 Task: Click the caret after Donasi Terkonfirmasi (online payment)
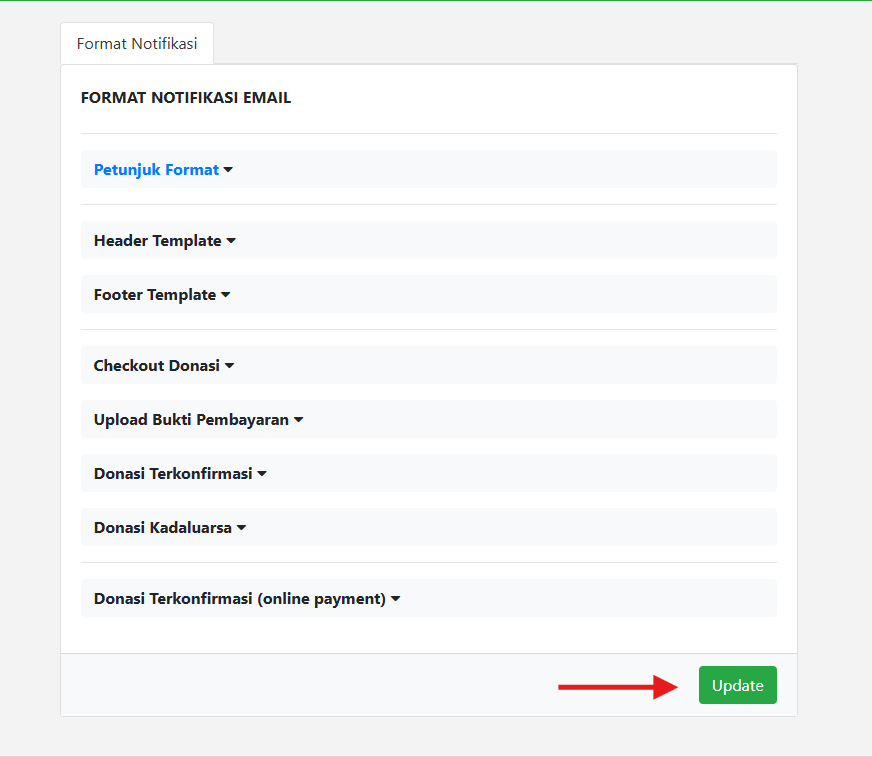coord(395,599)
